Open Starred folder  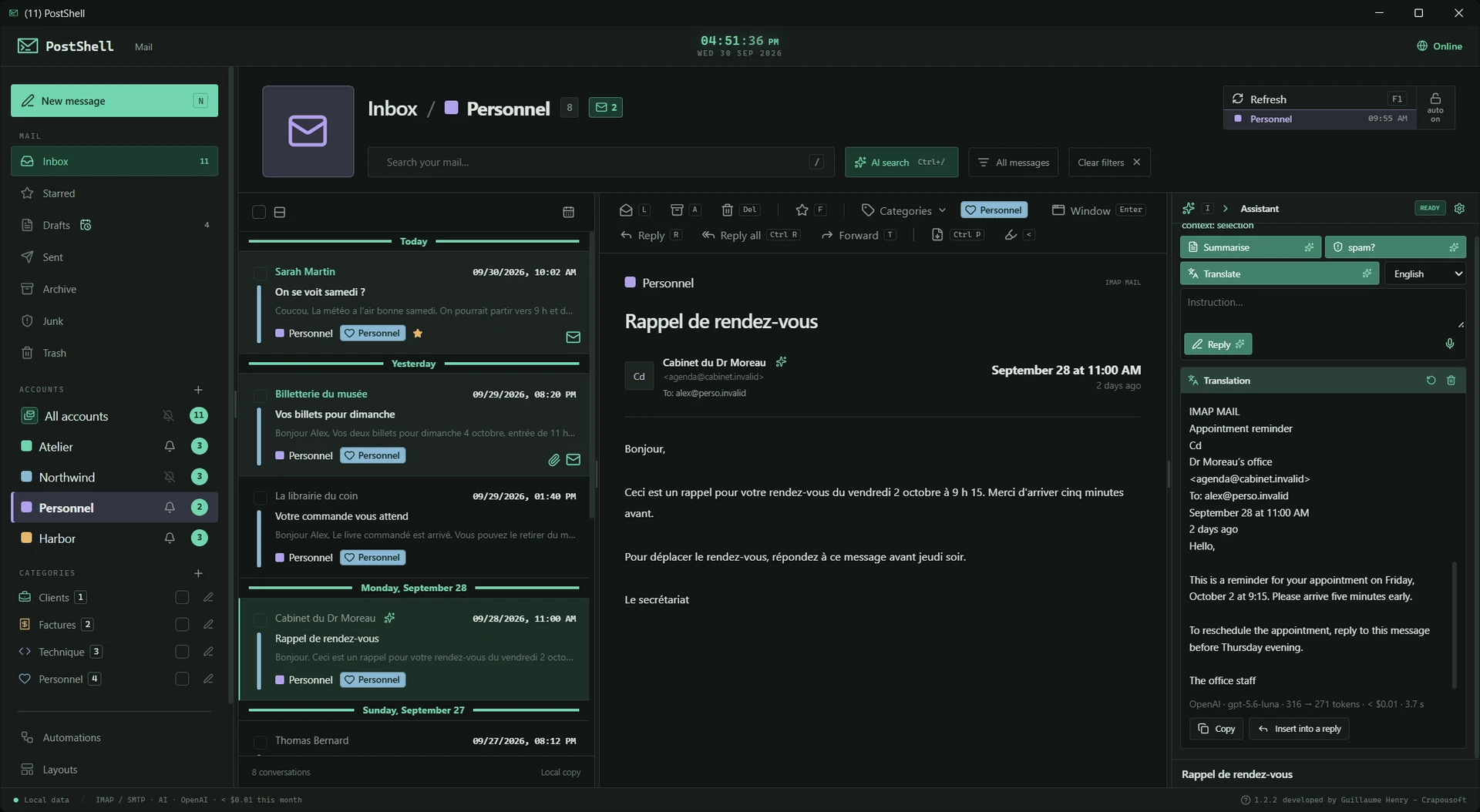click(114, 193)
